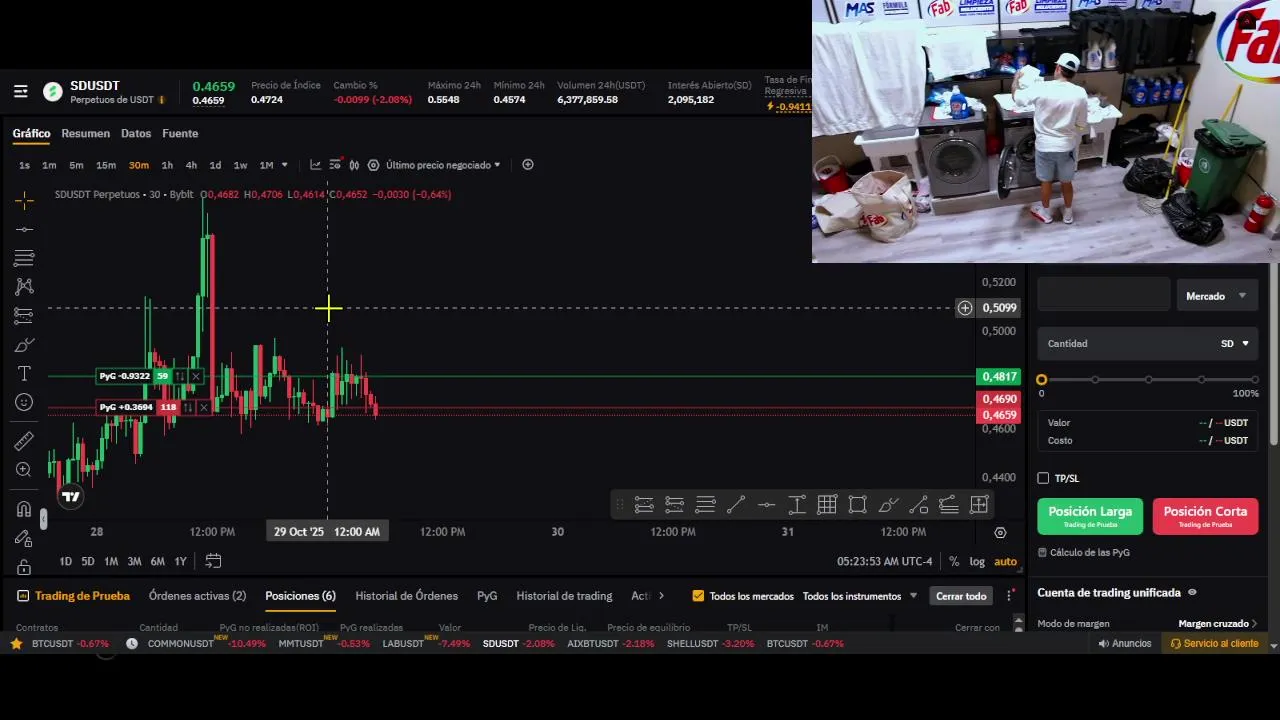Open Historial de Órdenes tab

click(406, 596)
